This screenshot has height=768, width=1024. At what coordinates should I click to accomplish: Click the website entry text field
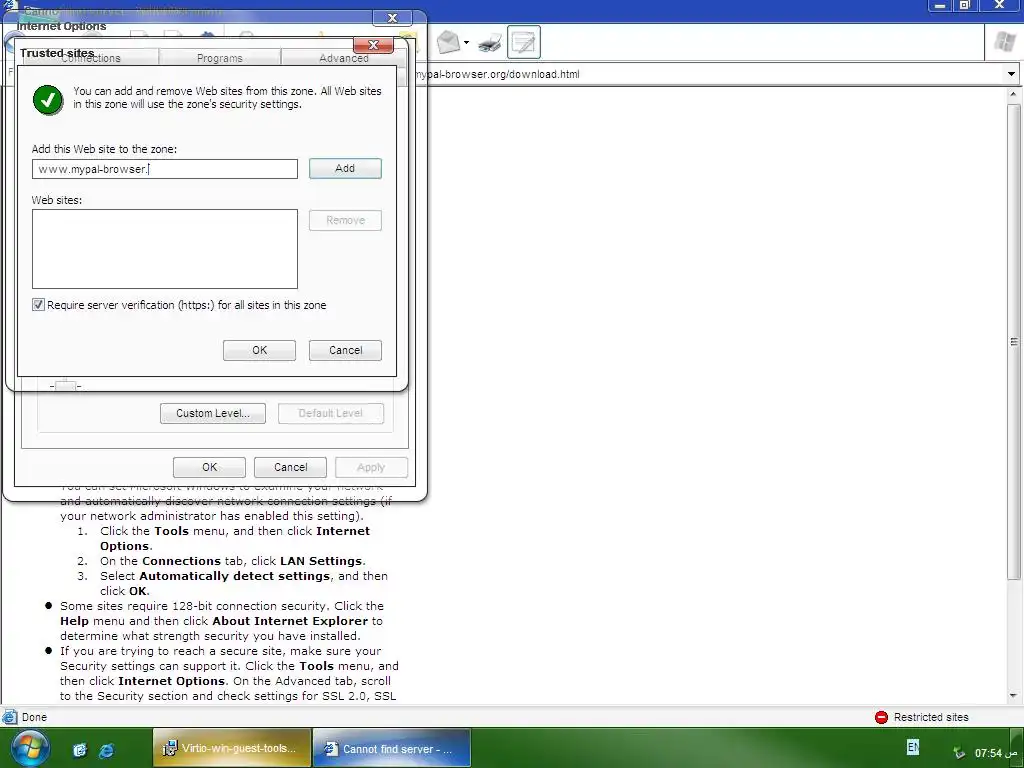point(165,169)
